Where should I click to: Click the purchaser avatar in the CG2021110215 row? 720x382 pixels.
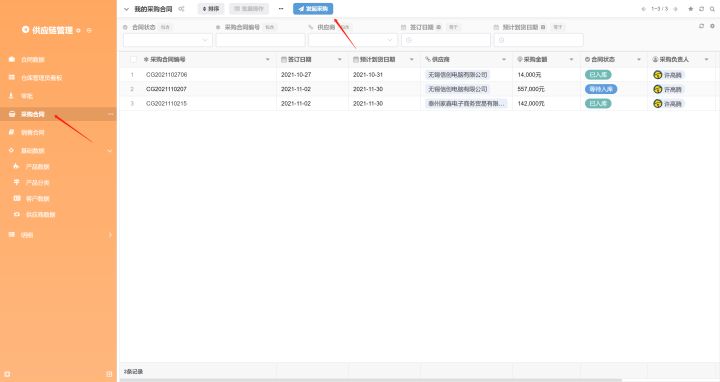(x=658, y=104)
